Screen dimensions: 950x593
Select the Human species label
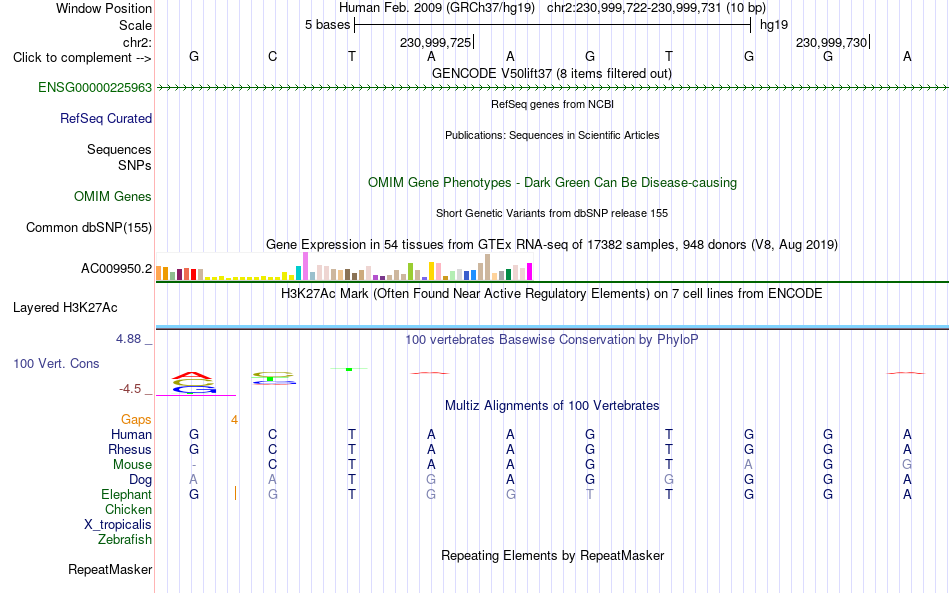coord(131,434)
